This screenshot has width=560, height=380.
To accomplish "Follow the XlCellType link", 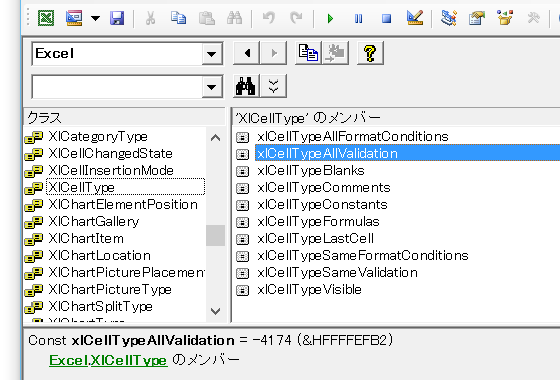I will click(129, 360).
